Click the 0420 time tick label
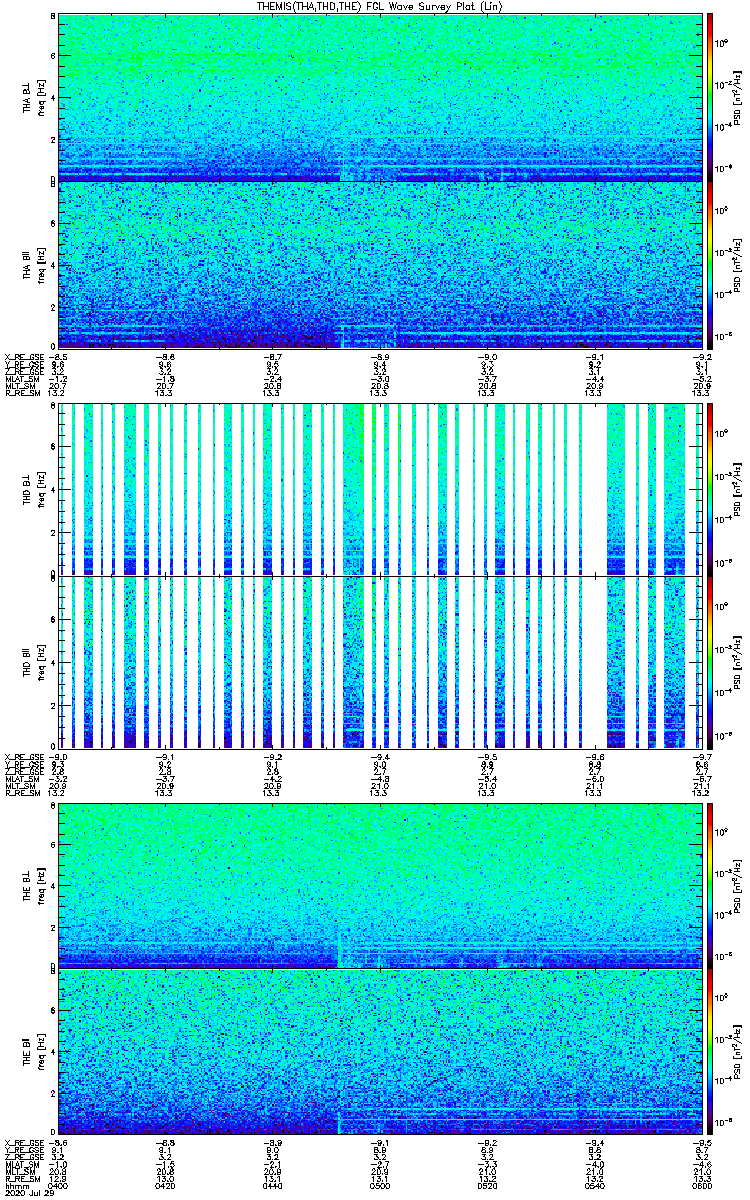Viewport: 750px width, 1200px height. tap(166, 1186)
